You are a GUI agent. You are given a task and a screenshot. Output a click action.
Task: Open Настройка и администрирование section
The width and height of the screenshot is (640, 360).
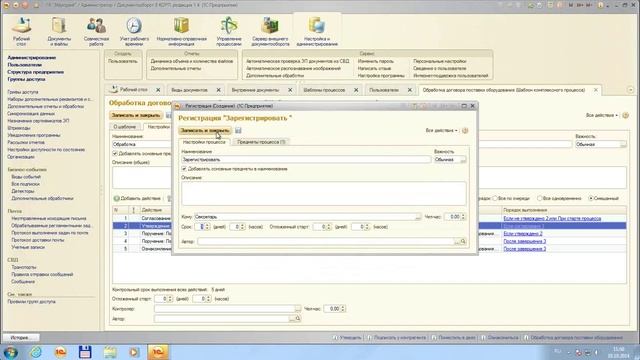(x=317, y=31)
